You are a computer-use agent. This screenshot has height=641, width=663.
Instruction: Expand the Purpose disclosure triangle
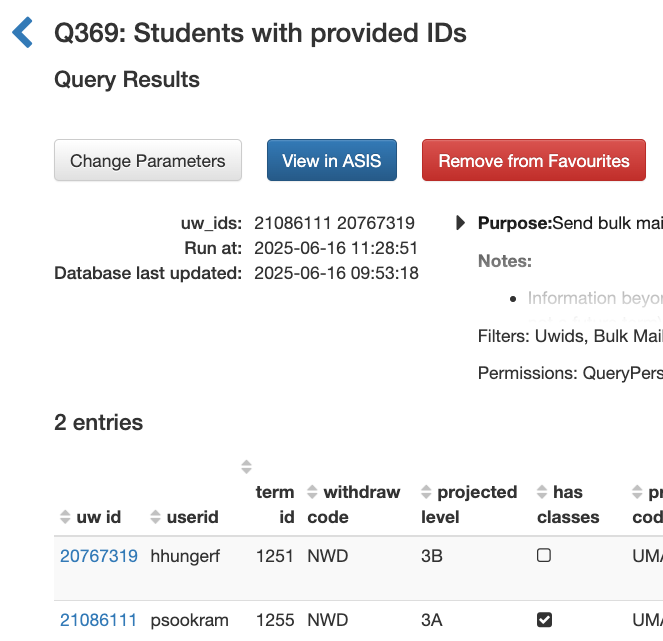tap(460, 223)
